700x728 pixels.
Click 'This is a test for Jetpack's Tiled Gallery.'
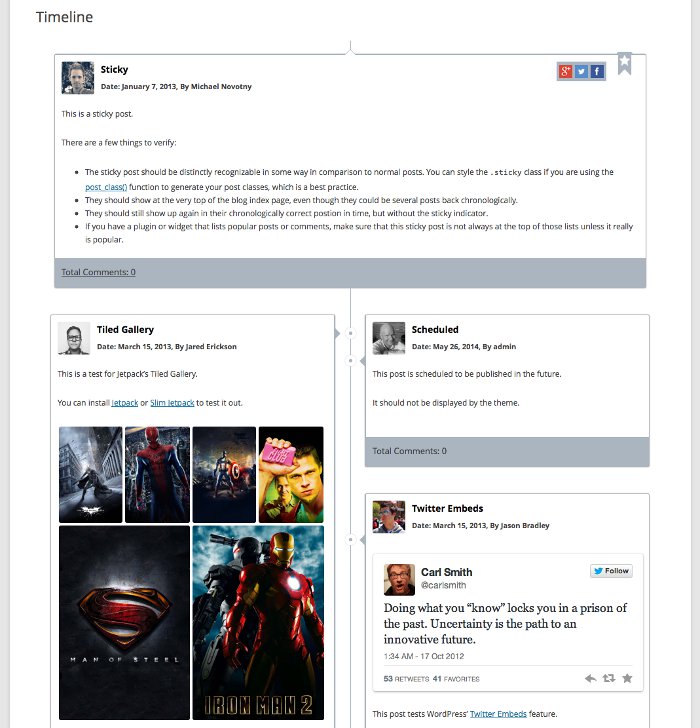(x=127, y=374)
